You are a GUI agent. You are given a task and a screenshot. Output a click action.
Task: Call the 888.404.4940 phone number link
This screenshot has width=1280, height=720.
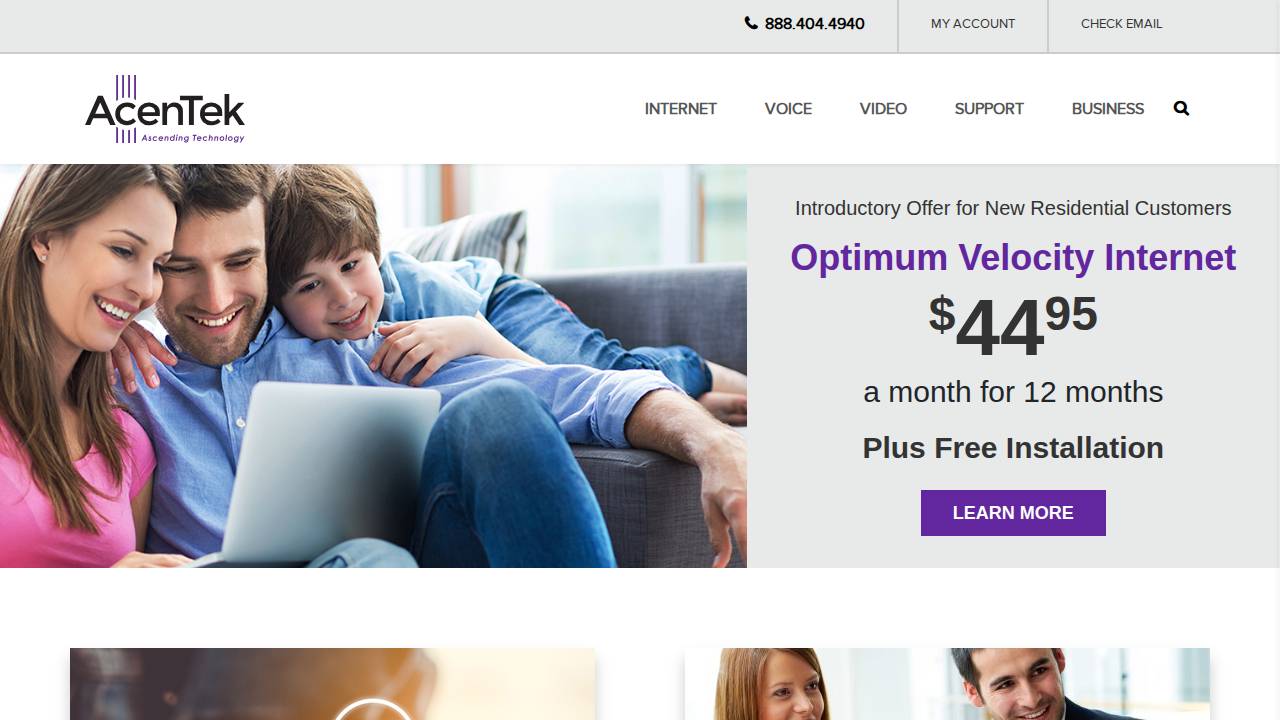814,23
